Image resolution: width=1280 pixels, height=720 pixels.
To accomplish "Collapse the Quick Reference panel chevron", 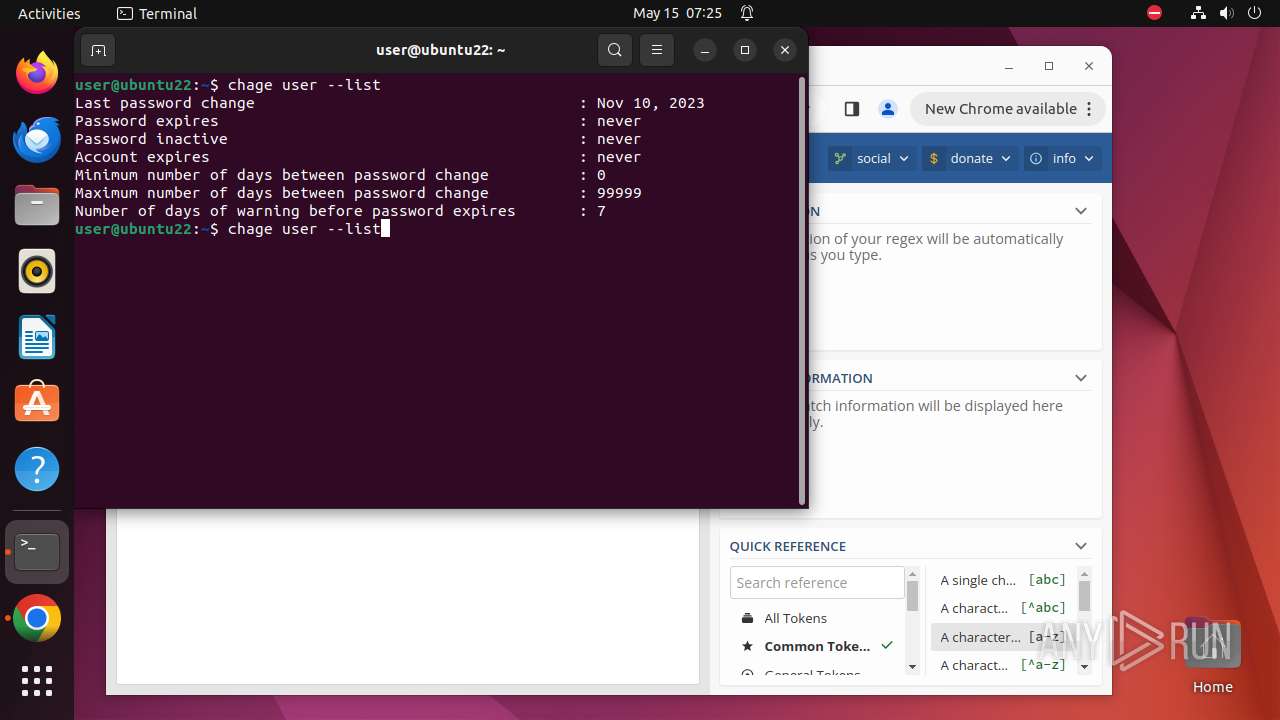I will point(1081,546).
